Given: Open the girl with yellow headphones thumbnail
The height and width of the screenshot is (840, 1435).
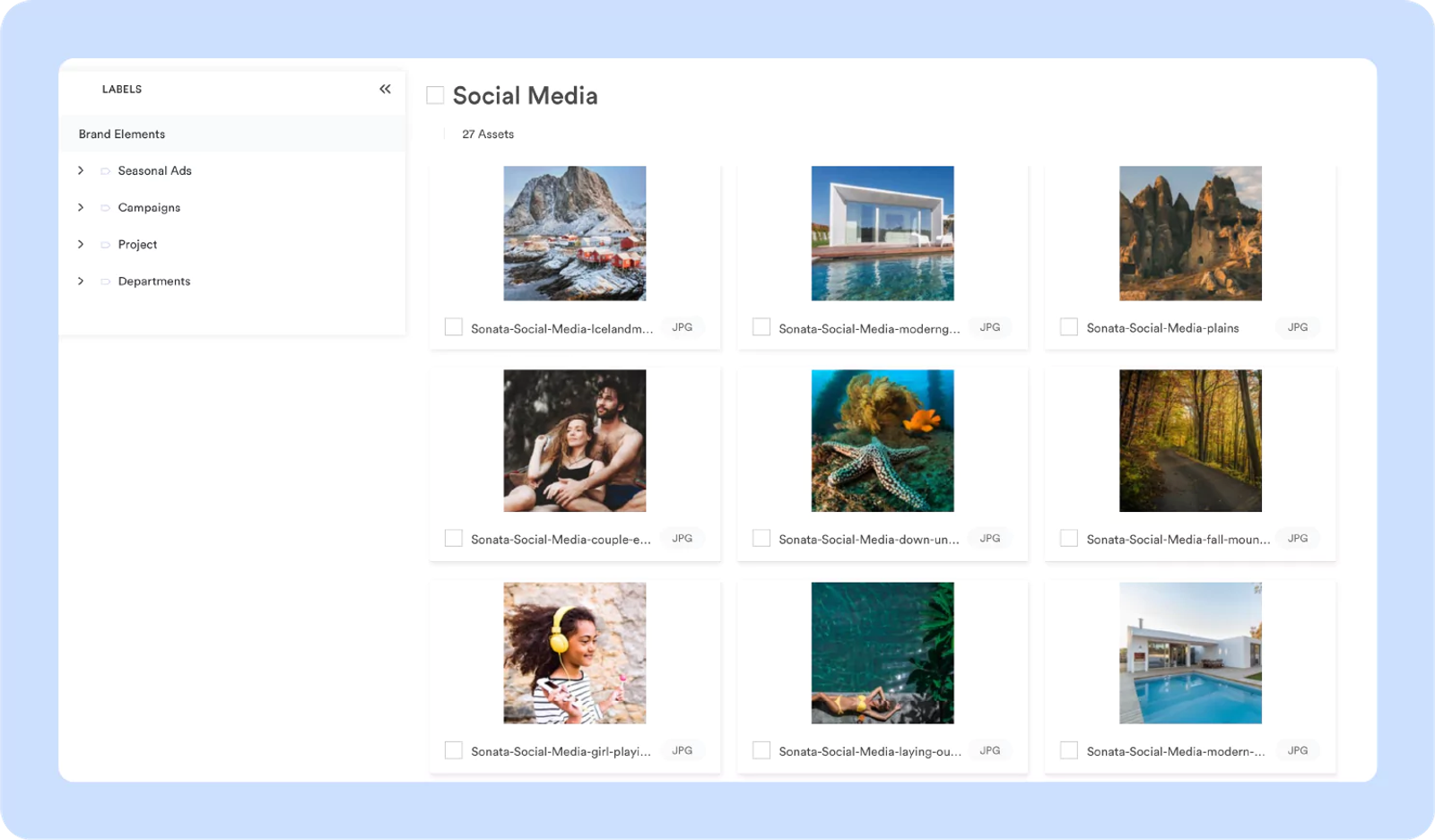Looking at the screenshot, I should click(575, 654).
